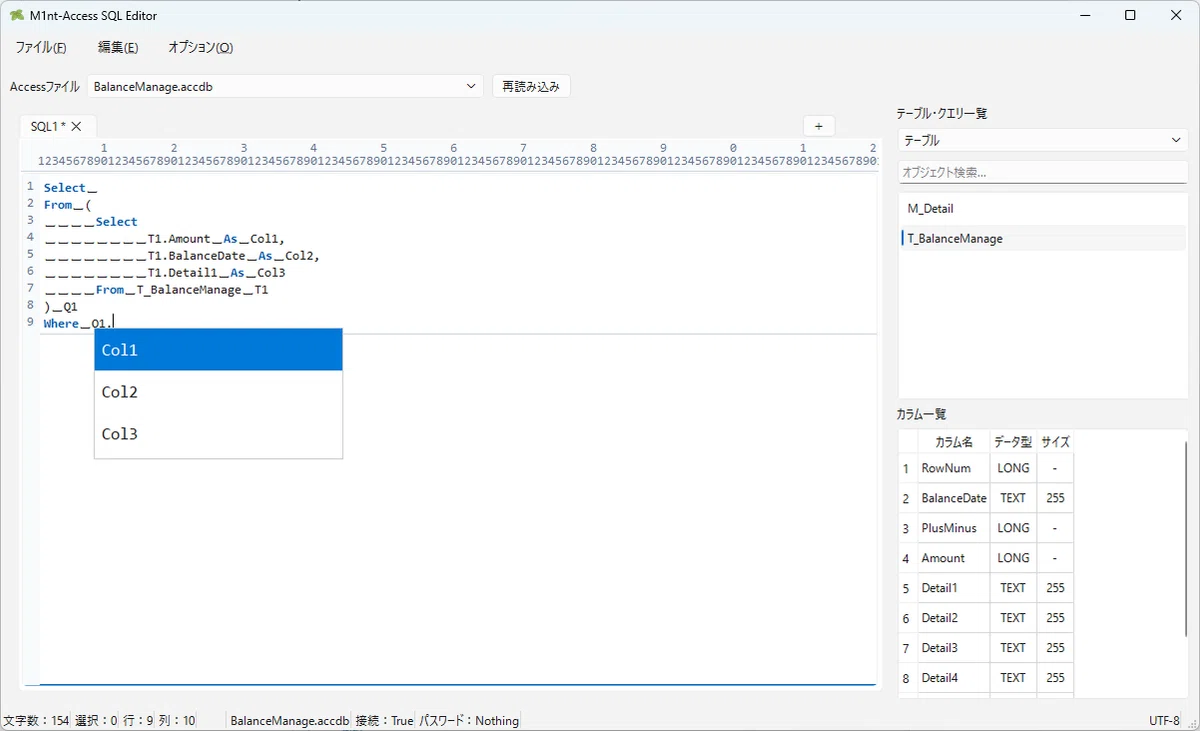The height and width of the screenshot is (731, 1200).
Task: Click the 接続：True status entry
Action: (x=384, y=721)
